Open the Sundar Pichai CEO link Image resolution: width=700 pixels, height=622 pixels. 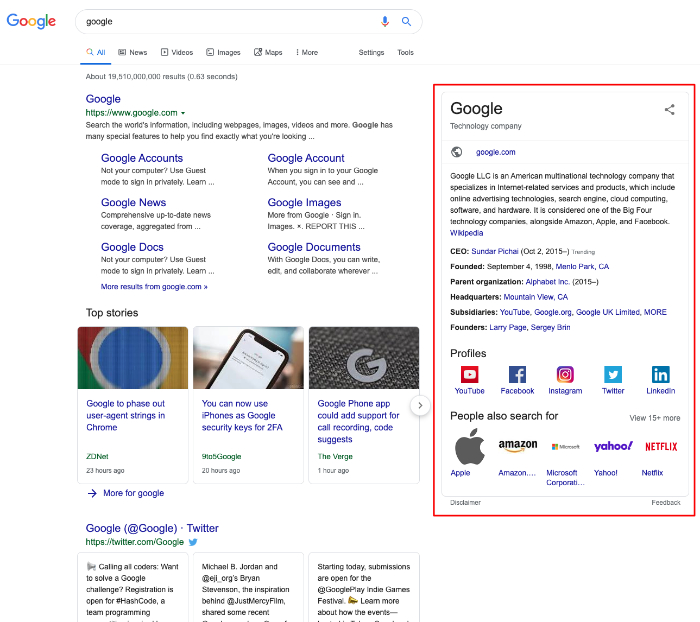(x=495, y=251)
